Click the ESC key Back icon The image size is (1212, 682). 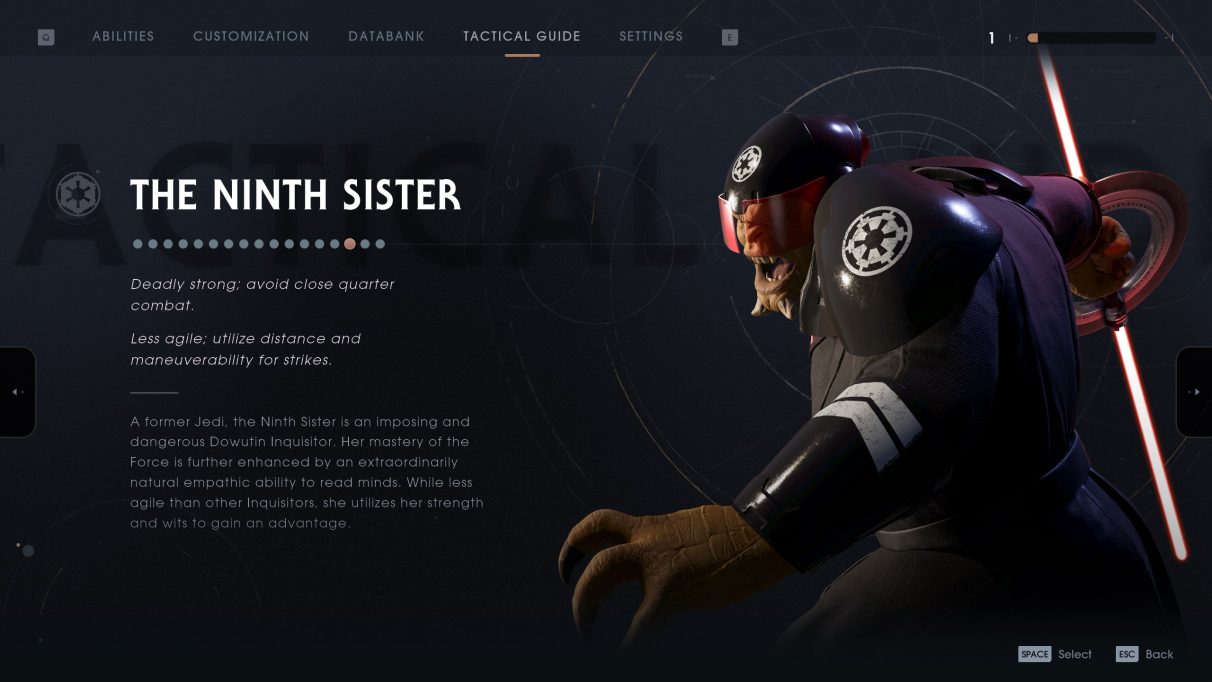click(x=1127, y=654)
